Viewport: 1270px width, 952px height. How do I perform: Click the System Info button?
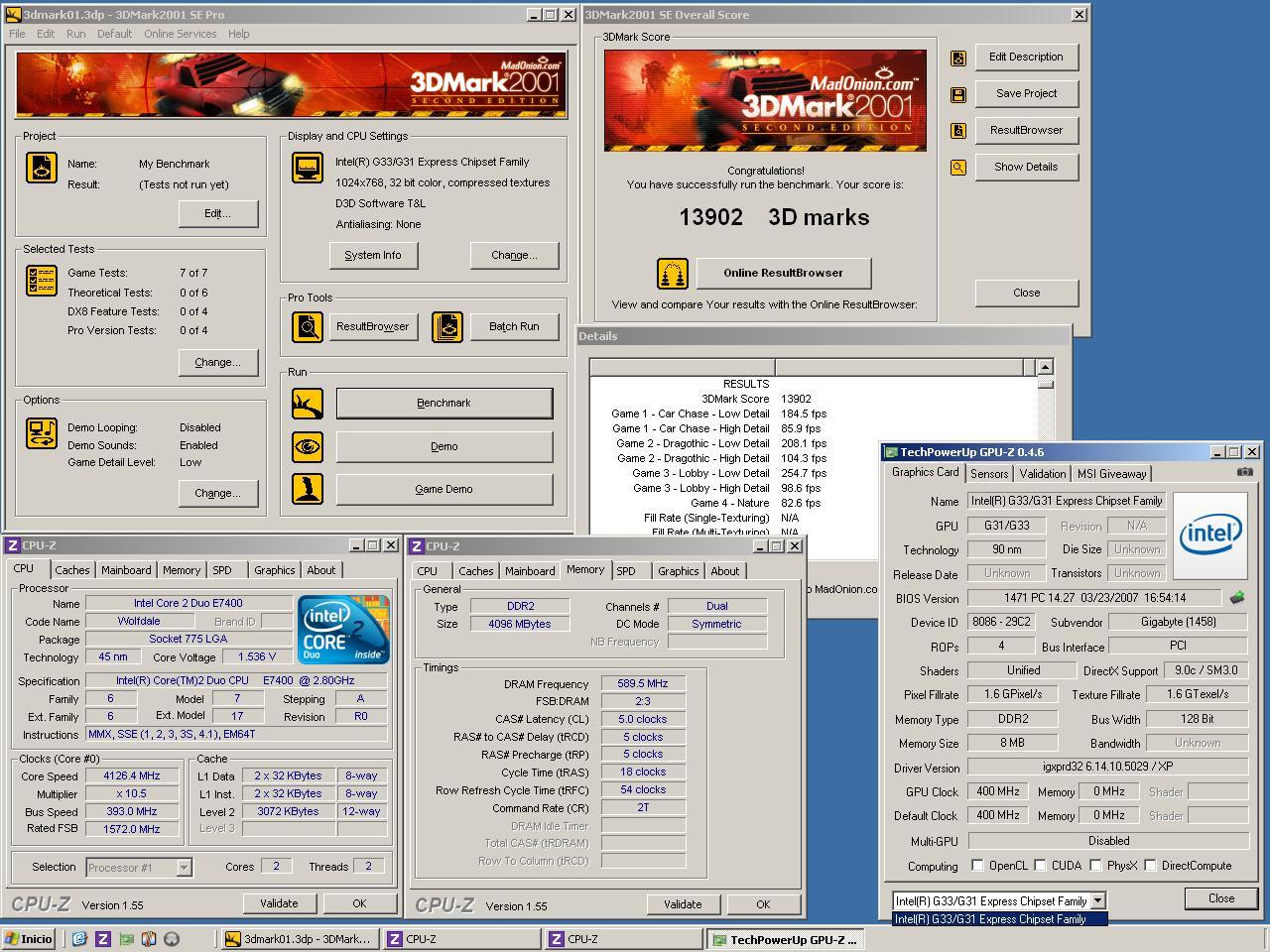click(373, 255)
